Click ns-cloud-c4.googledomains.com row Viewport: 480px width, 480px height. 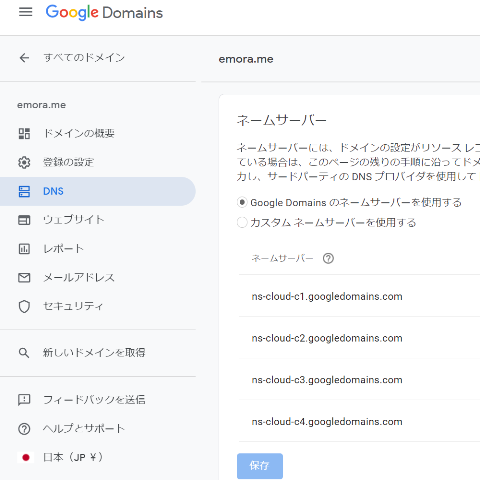coord(359,421)
